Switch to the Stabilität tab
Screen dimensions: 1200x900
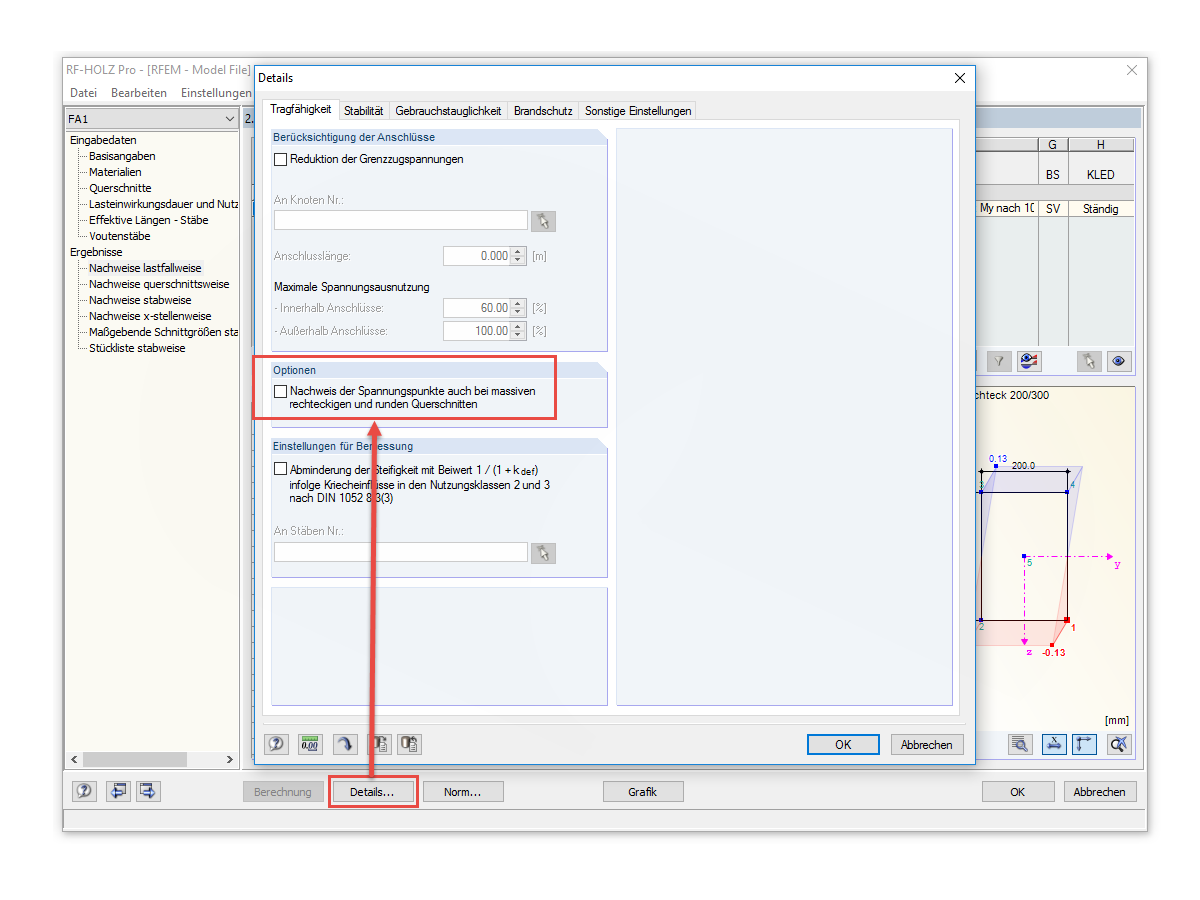(364, 111)
